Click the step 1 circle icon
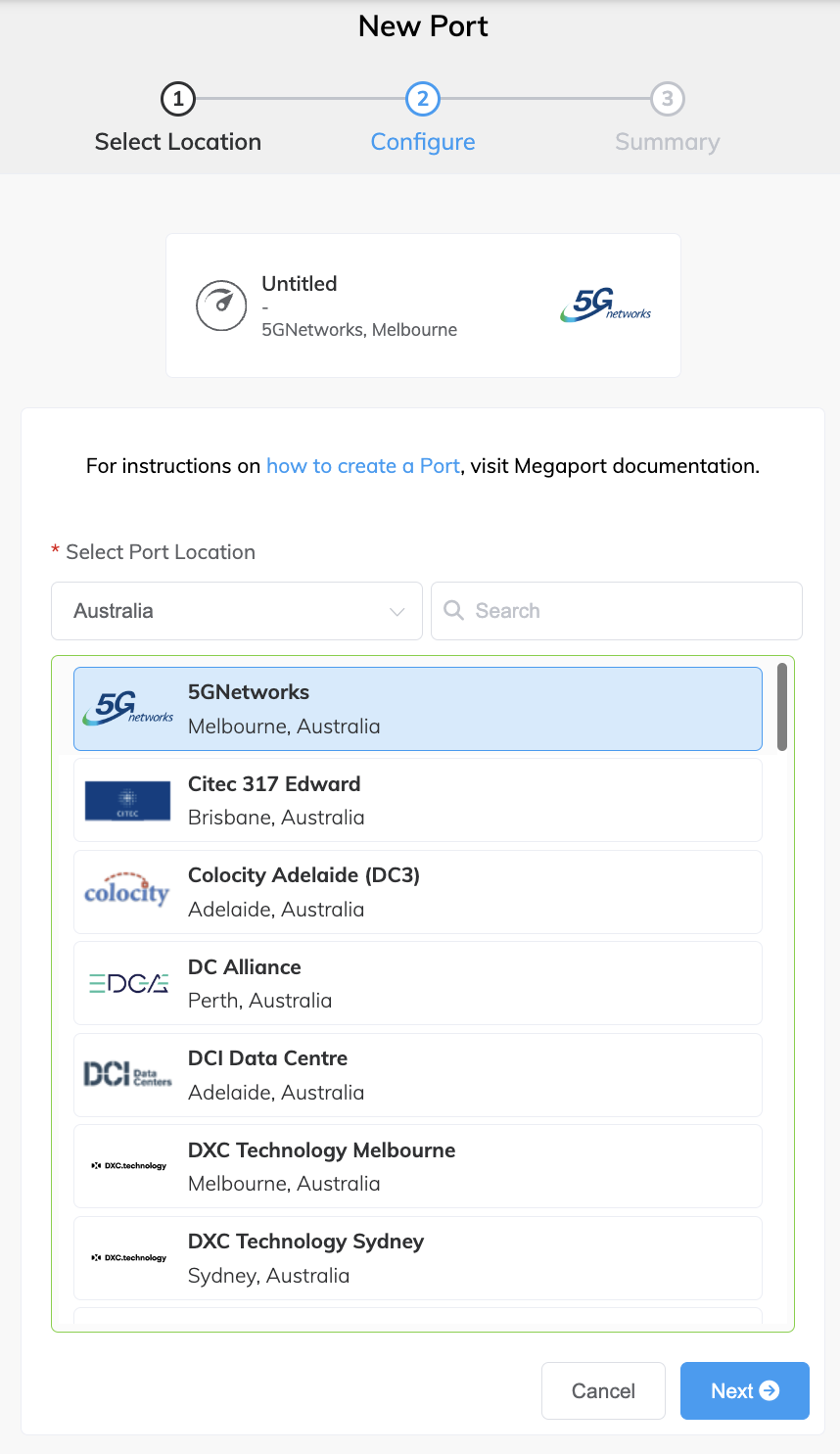Viewport: 840px width, 1454px height. click(x=178, y=99)
